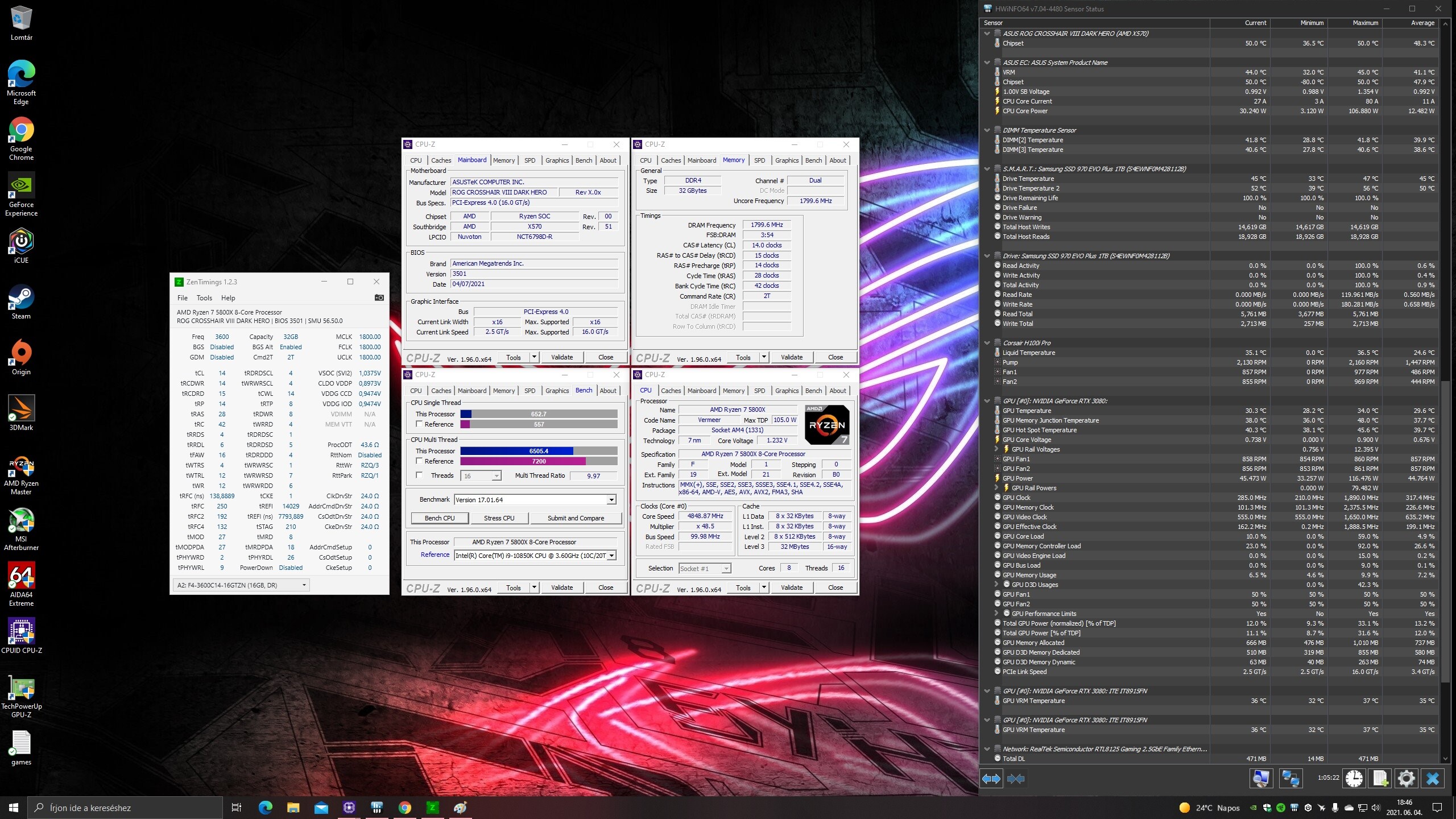Viewport: 1456px width, 819px height.
Task: Click the ZenTimings screenshot camera icon
Action: 379,297
